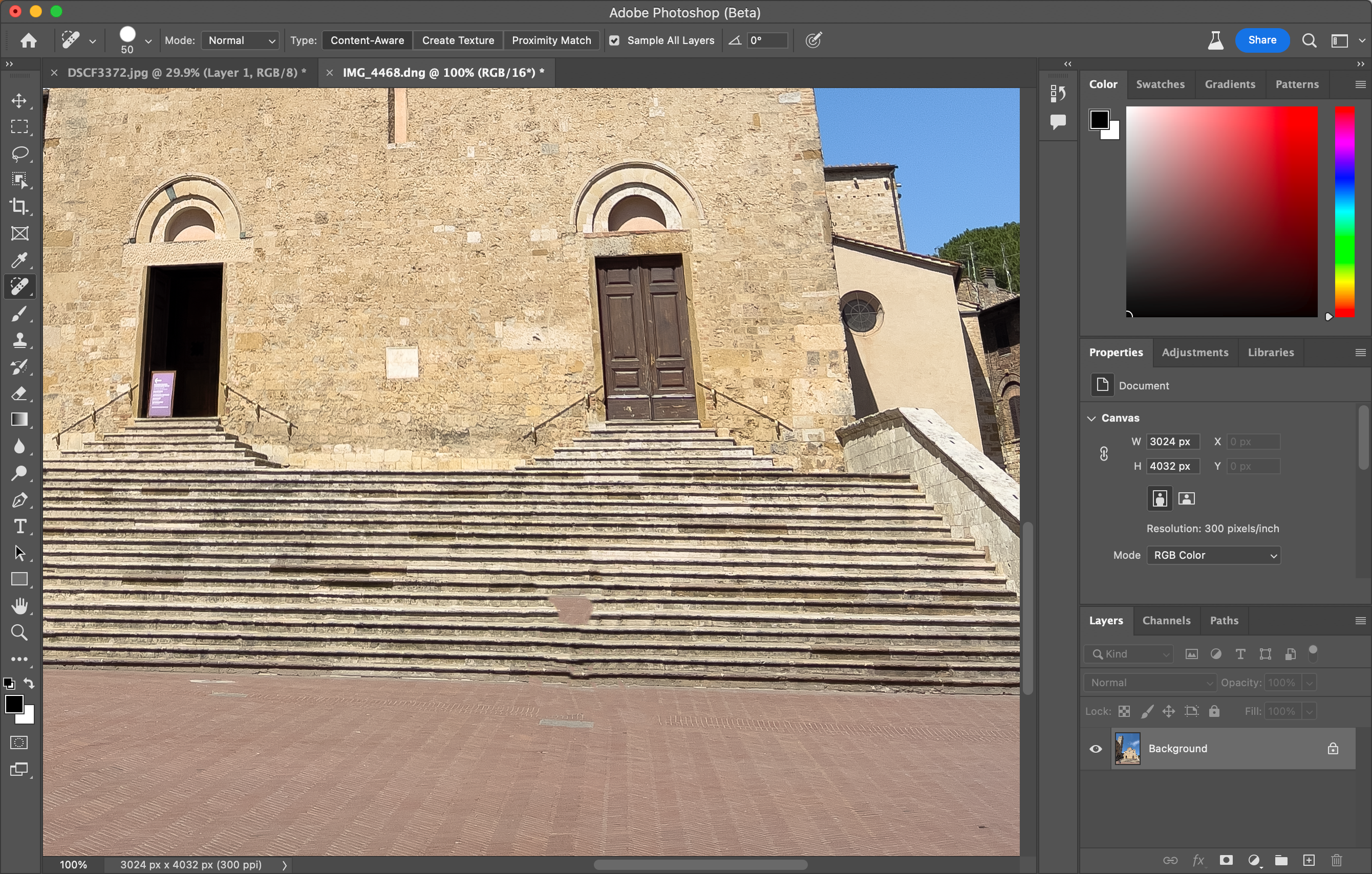Open the History panel icon

[1058, 93]
